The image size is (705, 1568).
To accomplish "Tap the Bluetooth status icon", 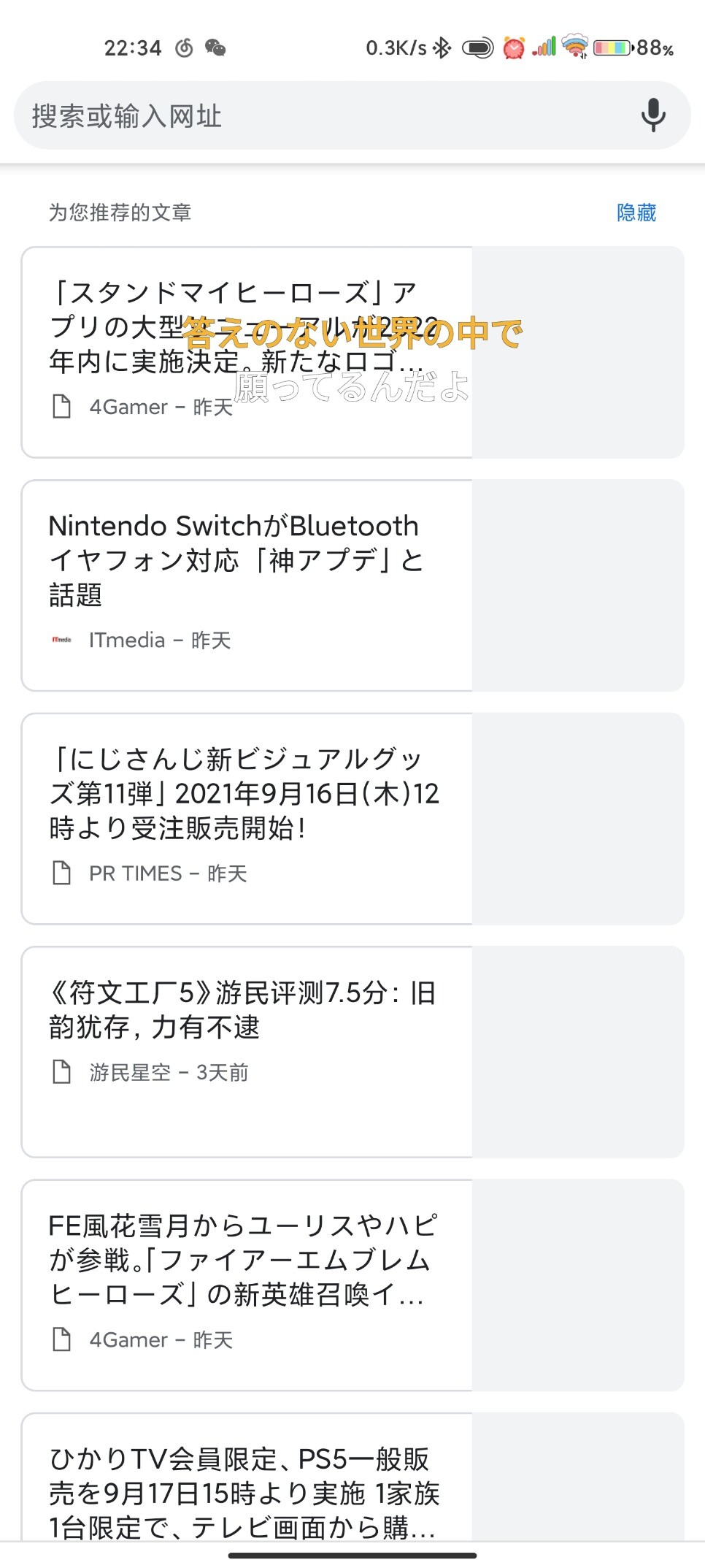I will [442, 48].
